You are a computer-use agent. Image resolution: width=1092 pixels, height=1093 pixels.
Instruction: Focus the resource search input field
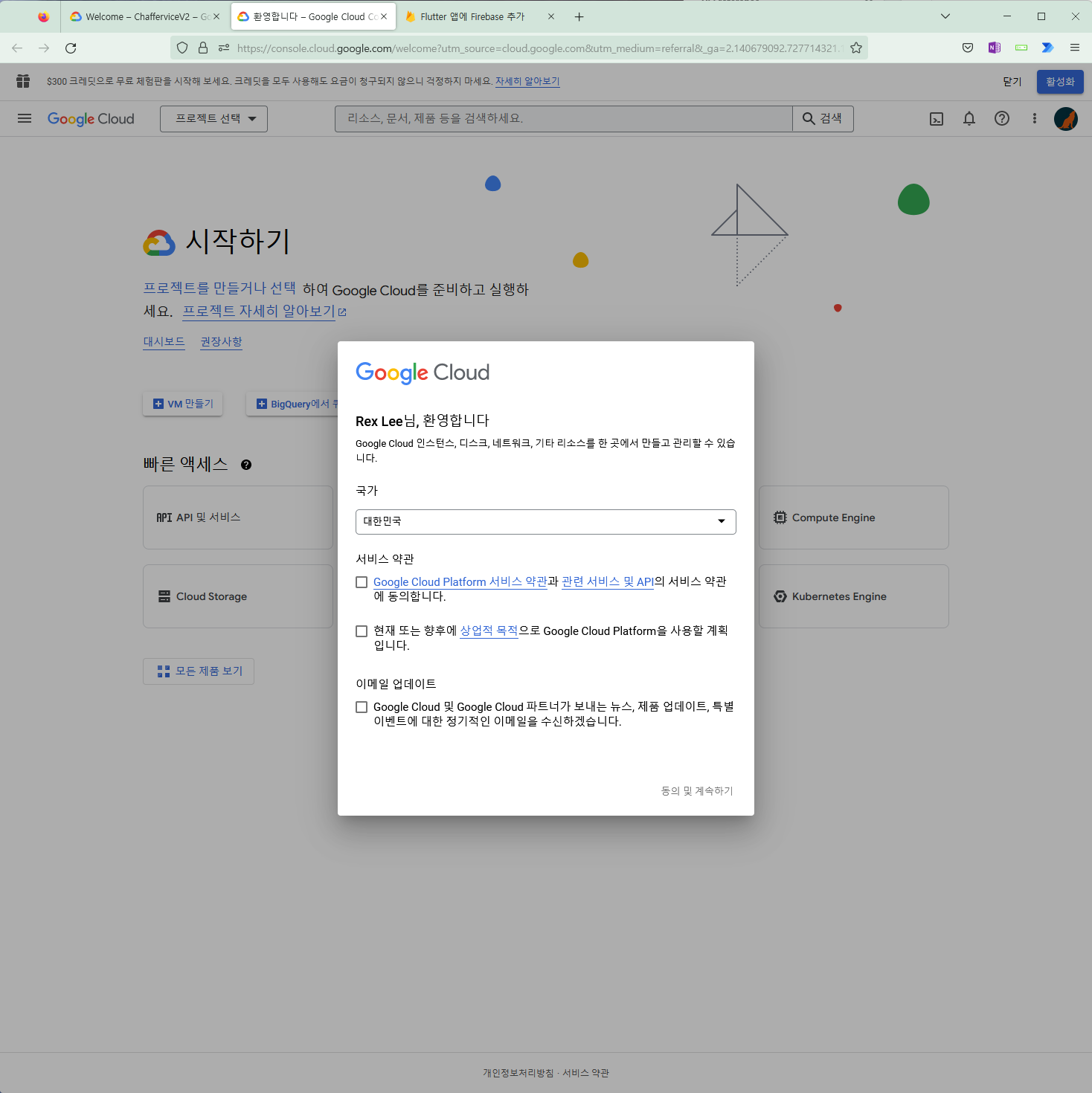pyautogui.click(x=564, y=119)
